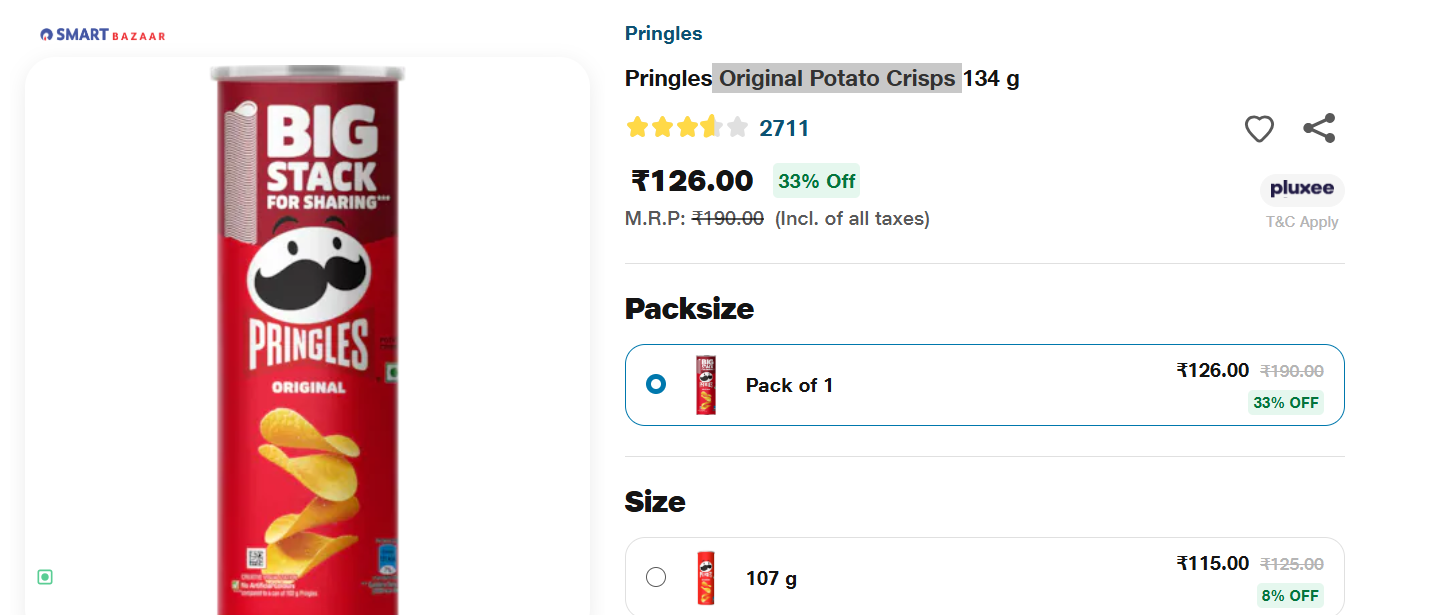Screen dimensions: 1443x615
Task: Click the 8% OFF tag
Action: (1290, 595)
